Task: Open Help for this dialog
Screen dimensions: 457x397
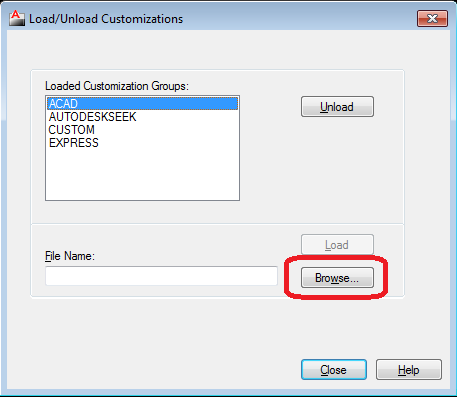Action: 409,369
